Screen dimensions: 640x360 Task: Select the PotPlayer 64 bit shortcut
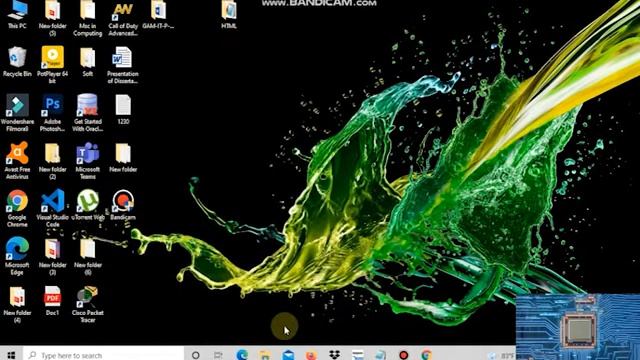[52, 64]
